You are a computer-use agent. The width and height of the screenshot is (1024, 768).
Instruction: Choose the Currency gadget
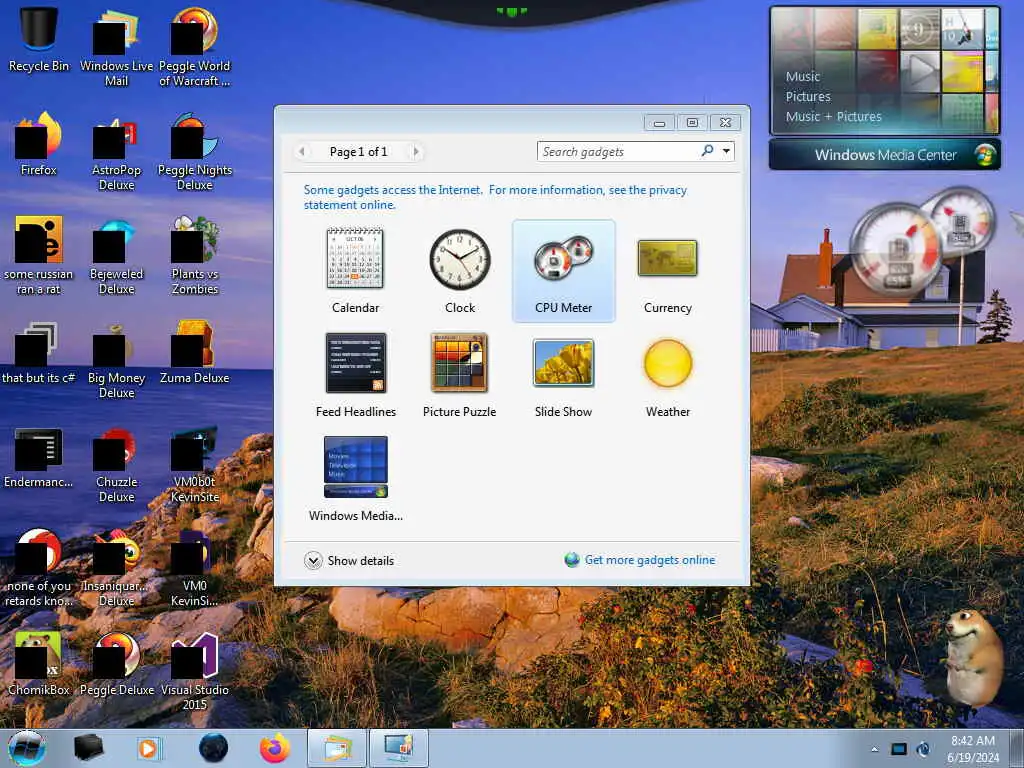point(667,270)
